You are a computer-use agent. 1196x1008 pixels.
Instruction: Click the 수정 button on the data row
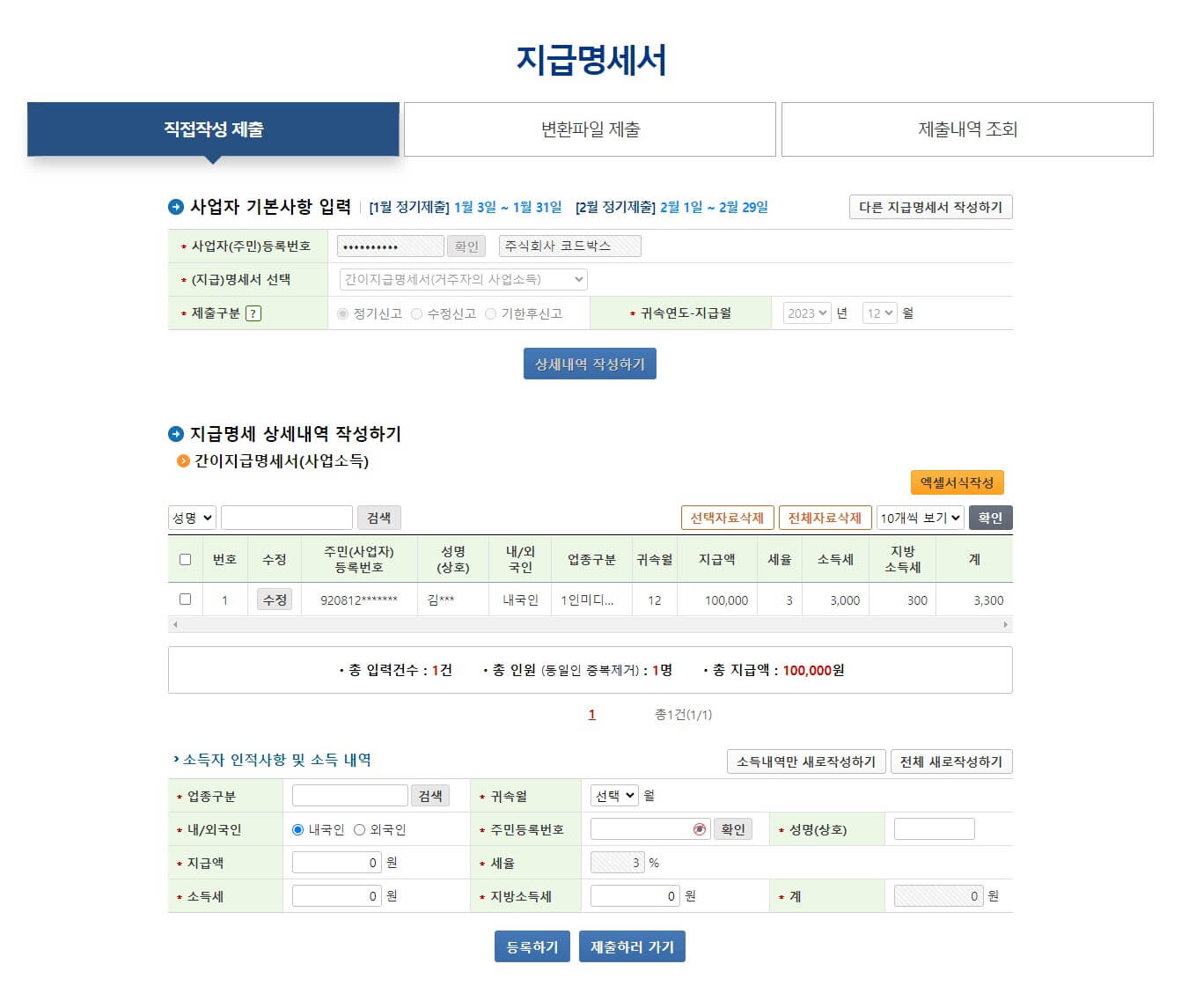[274, 600]
